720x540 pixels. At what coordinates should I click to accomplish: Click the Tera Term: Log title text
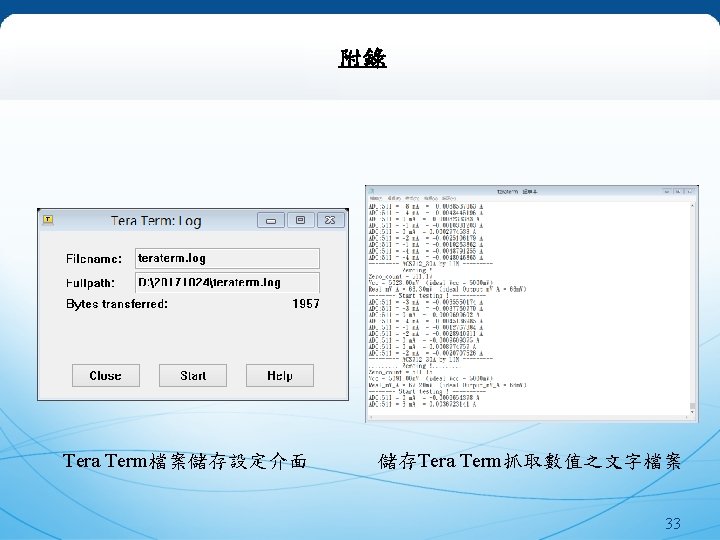pyautogui.click(x=156, y=221)
